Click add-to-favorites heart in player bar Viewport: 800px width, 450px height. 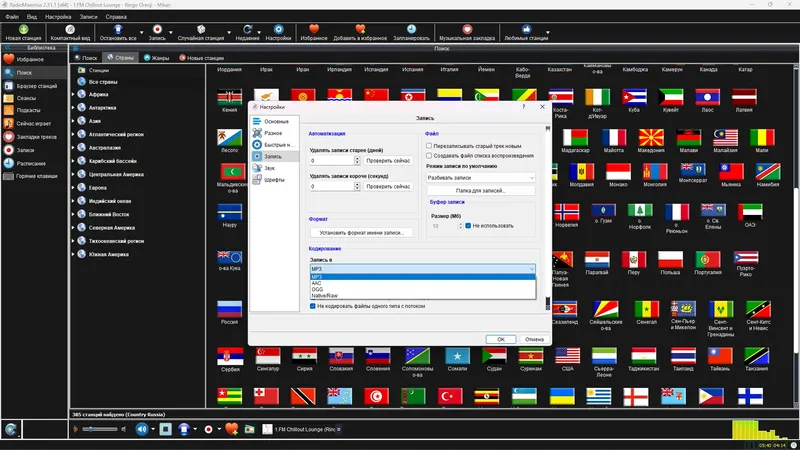[x=231, y=429]
